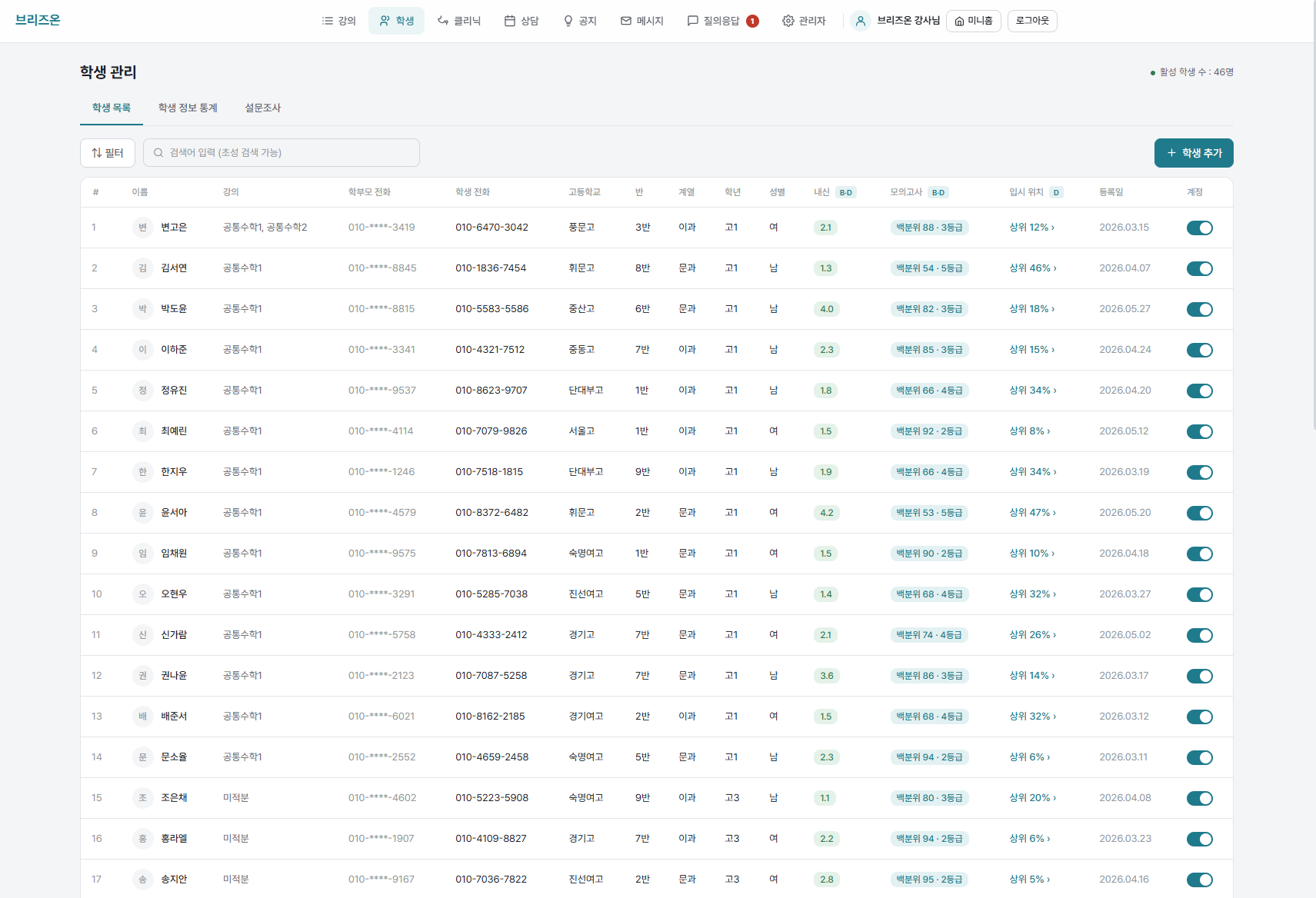Screen dimensions: 1316x898
Task: Open 질의응답 with notification badge
Action: 723,21
